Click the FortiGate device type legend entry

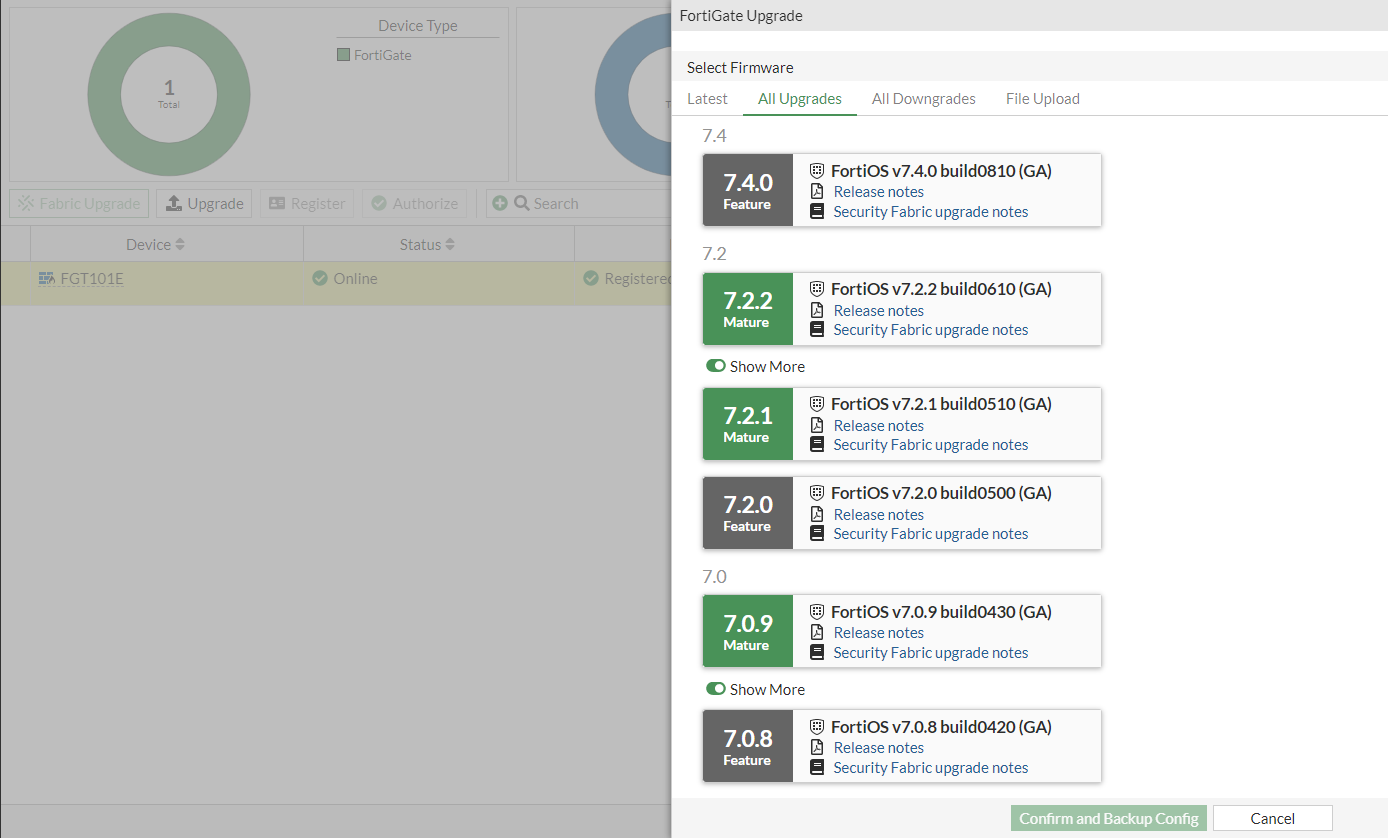[x=375, y=55]
